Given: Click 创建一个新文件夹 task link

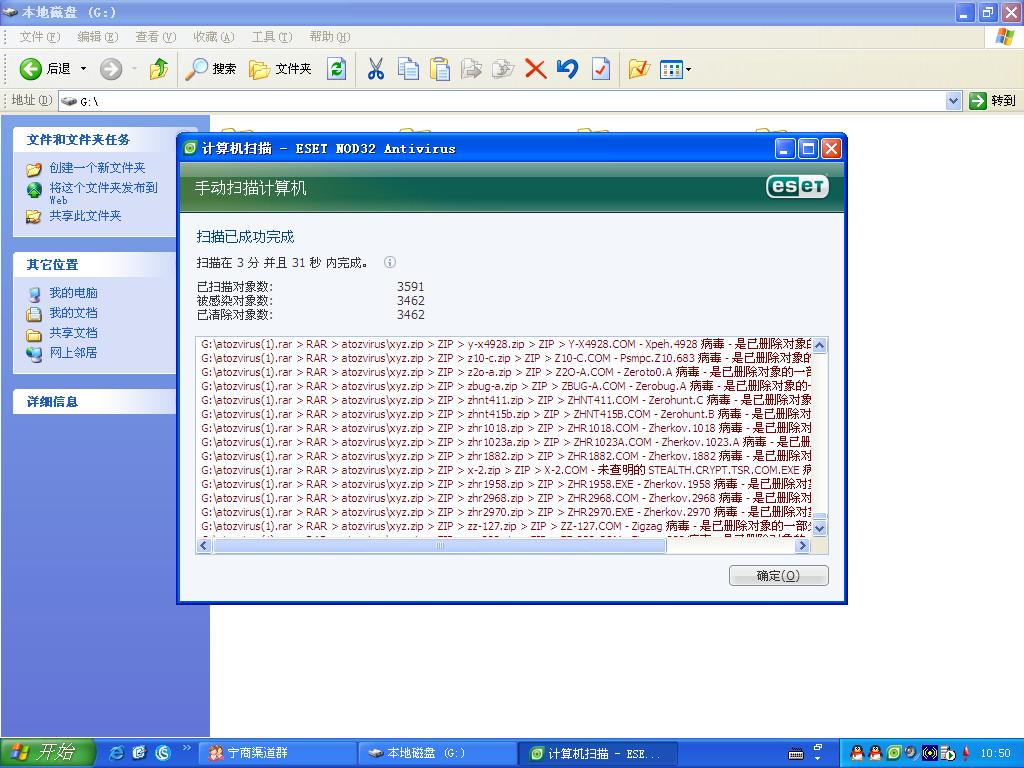Looking at the screenshot, I should point(97,168).
